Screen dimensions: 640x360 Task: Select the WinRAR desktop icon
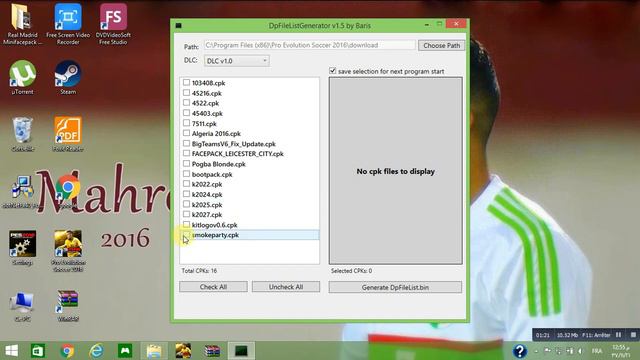click(x=68, y=305)
